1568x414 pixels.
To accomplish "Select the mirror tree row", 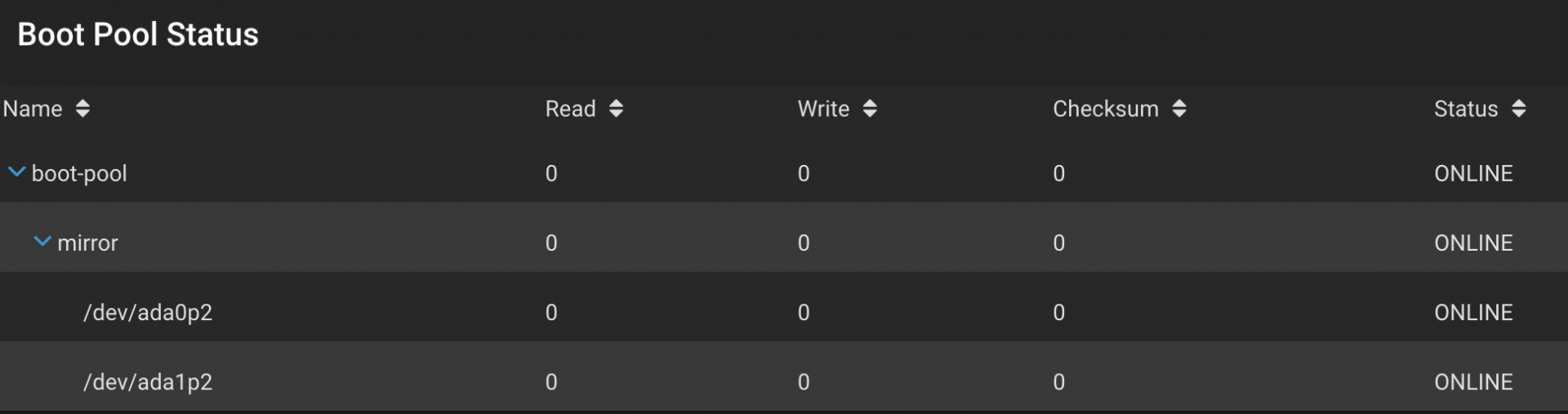I will pyautogui.click(x=784, y=243).
